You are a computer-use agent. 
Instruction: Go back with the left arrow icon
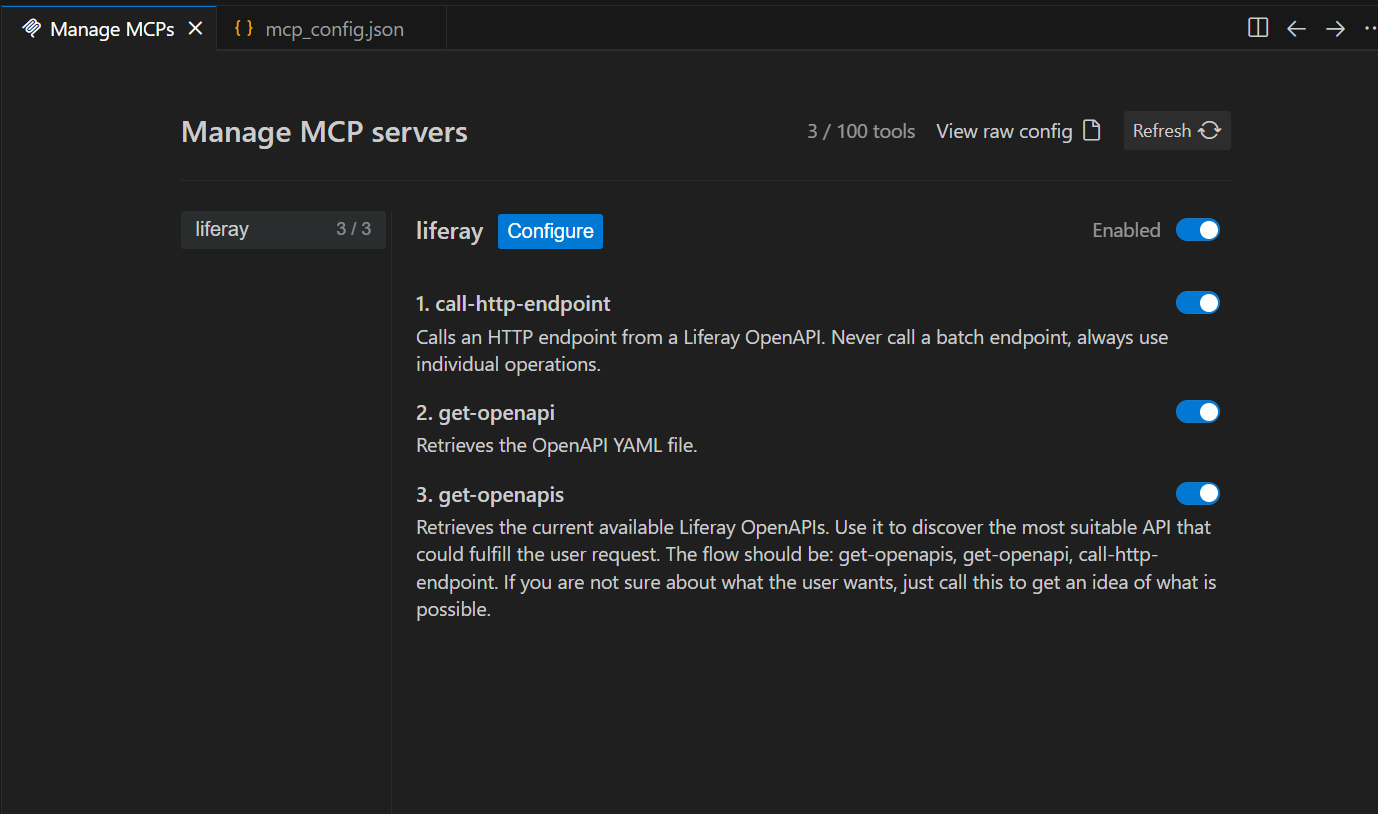tap(1296, 29)
